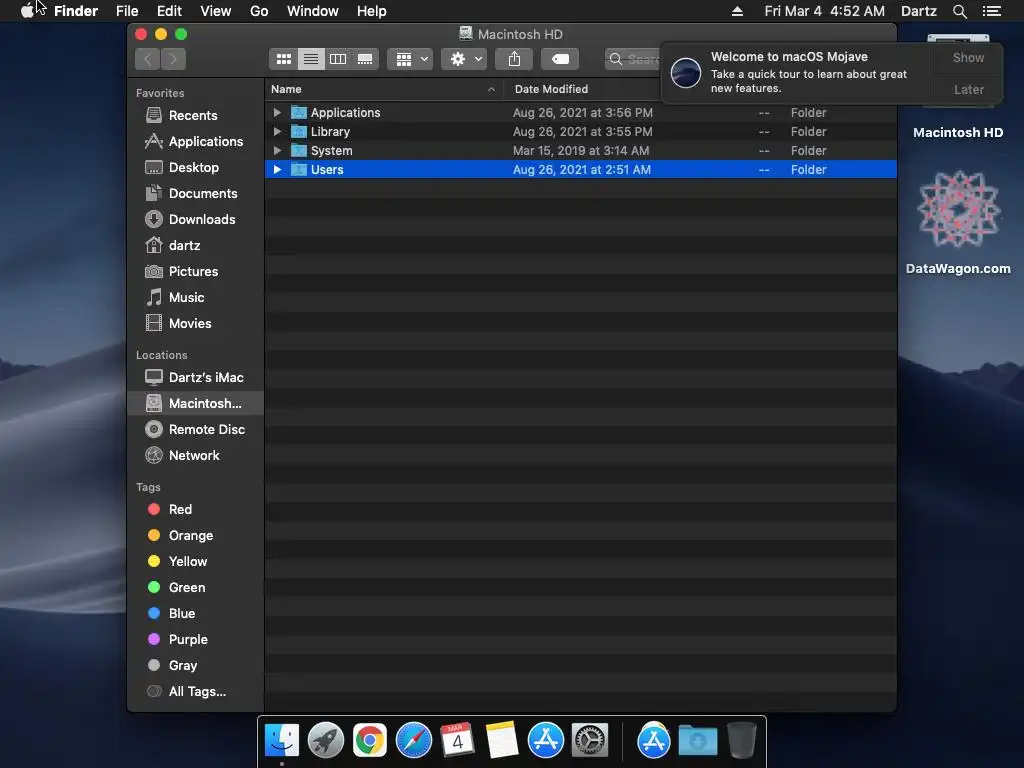This screenshot has height=768, width=1024.
Task: Click the Edit Tags toolbar button
Action: click(560, 59)
